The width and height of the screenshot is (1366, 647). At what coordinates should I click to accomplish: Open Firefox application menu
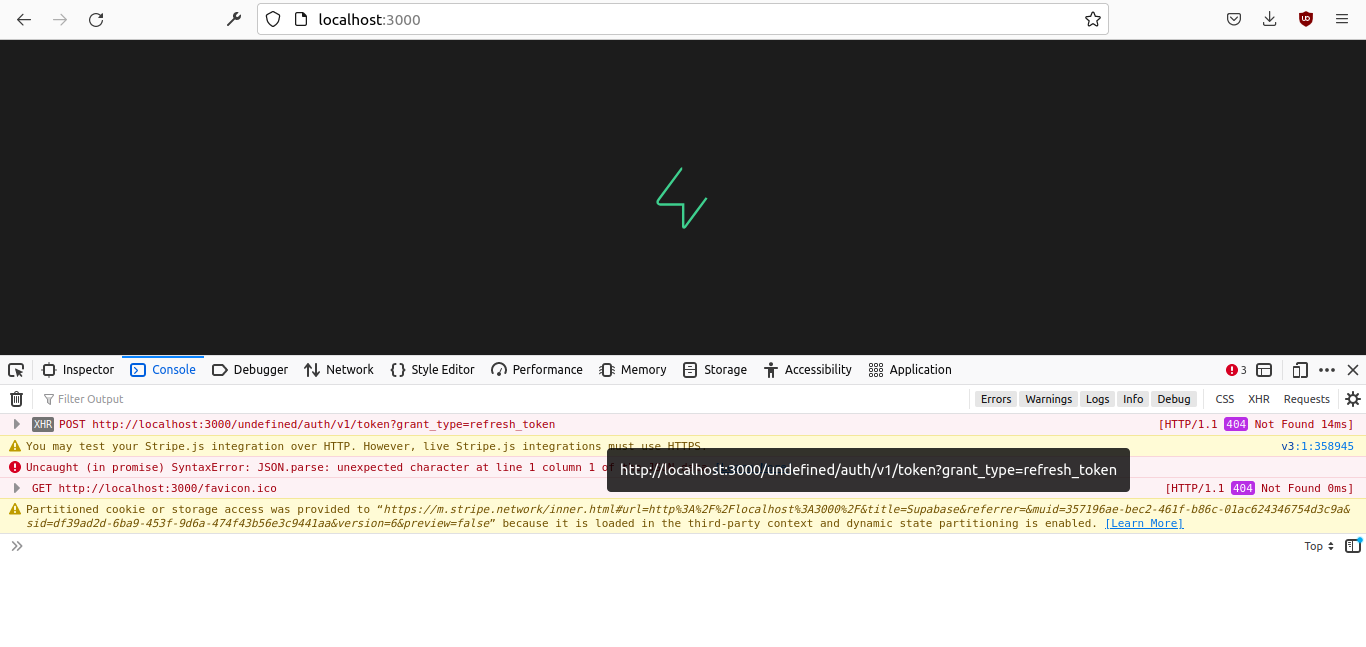click(x=1342, y=19)
